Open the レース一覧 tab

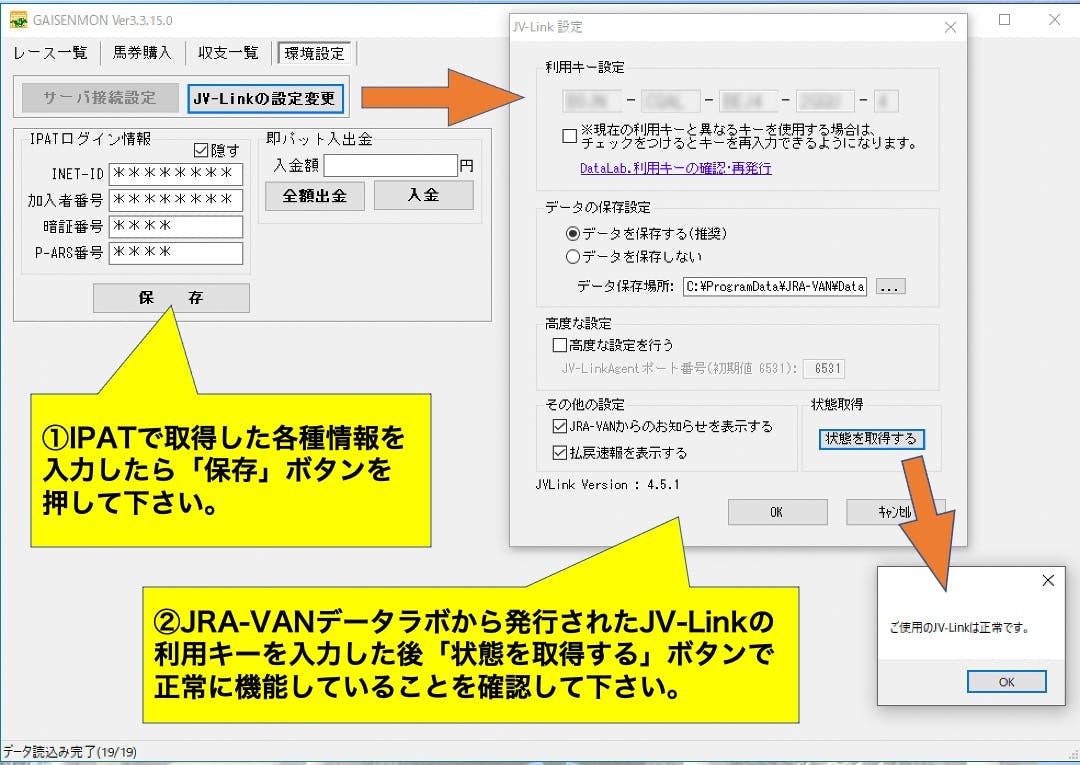(x=51, y=53)
